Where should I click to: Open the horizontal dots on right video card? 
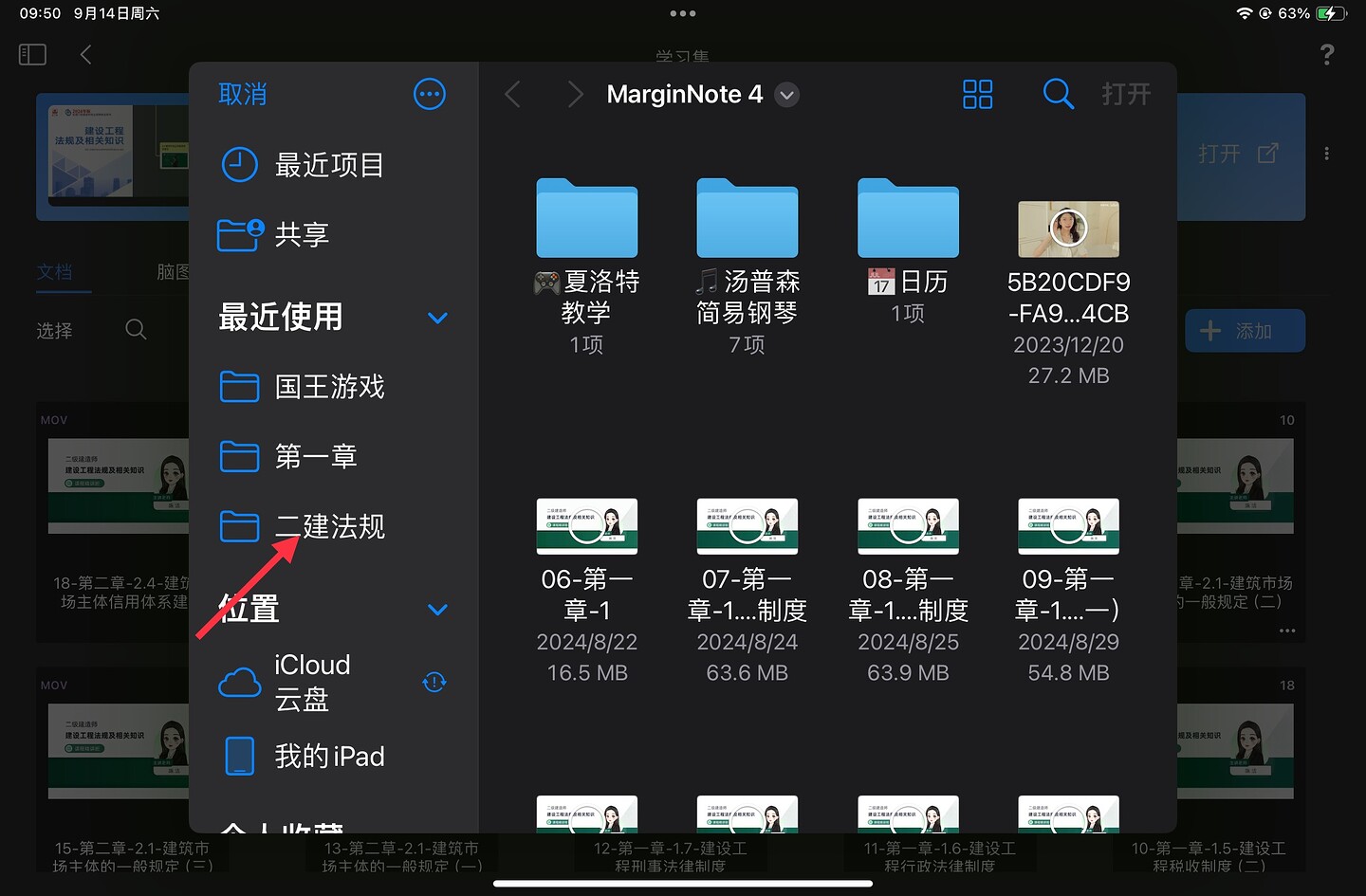[x=1287, y=631]
